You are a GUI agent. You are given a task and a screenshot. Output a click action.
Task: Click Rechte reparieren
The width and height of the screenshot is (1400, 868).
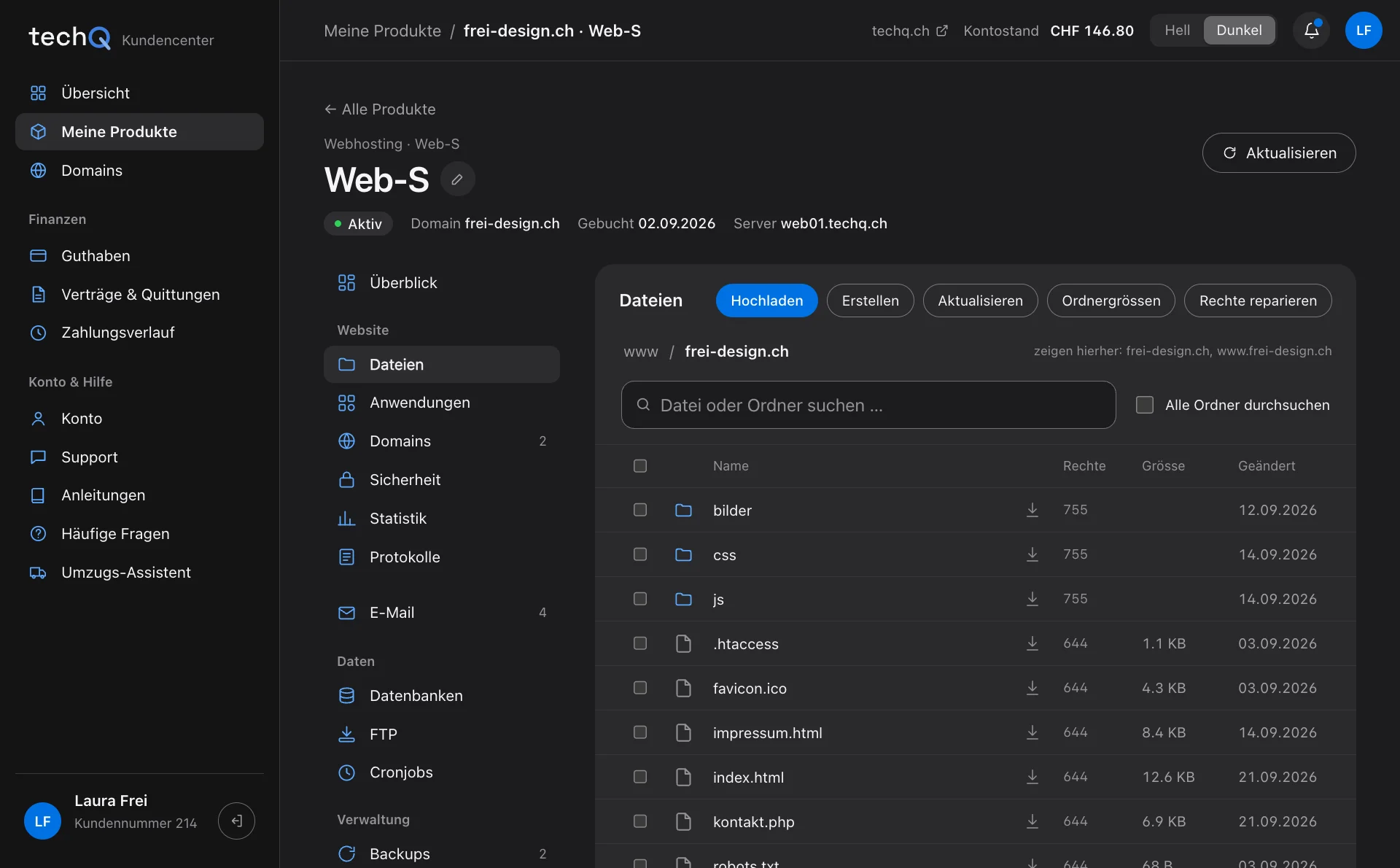click(x=1258, y=301)
